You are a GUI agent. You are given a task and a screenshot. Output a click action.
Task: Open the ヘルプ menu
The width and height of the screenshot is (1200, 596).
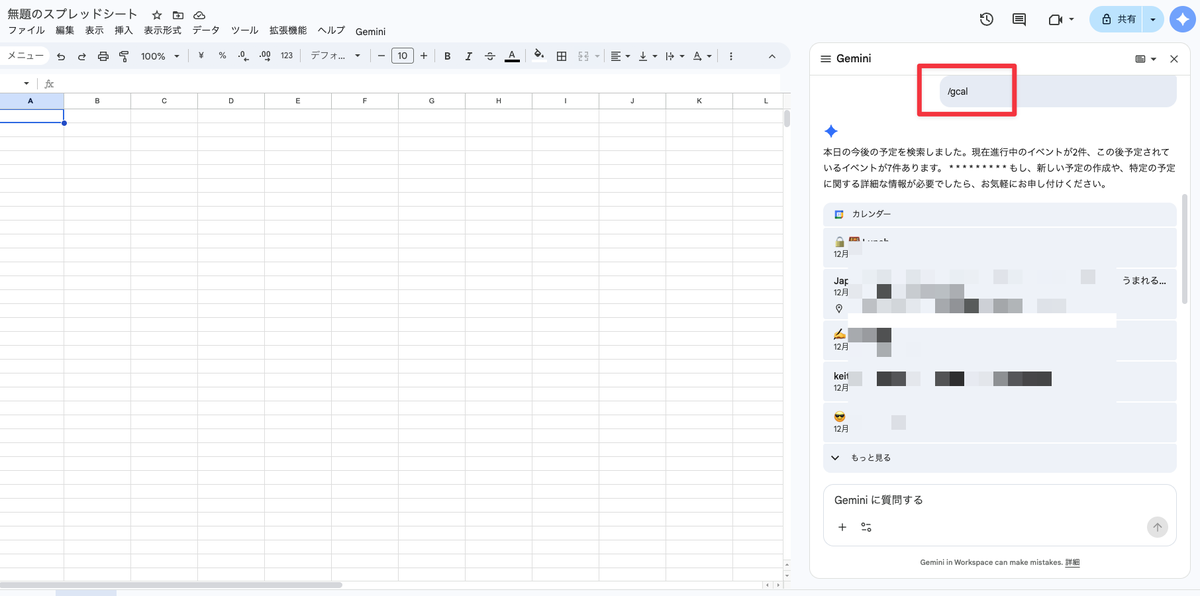[x=331, y=31]
